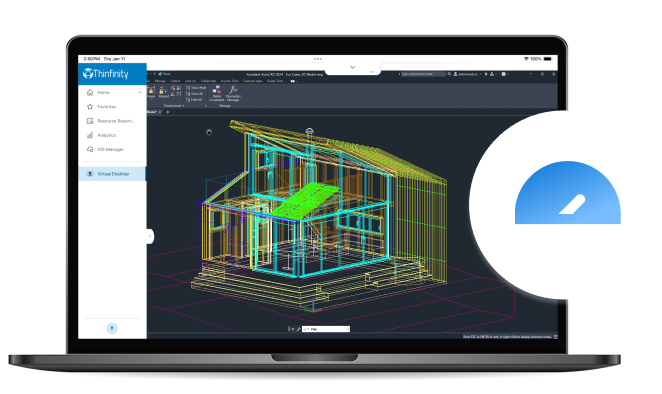Close the Model drawing tab
Image resolution: width=662 pixels, height=394 pixels.
tap(160, 112)
